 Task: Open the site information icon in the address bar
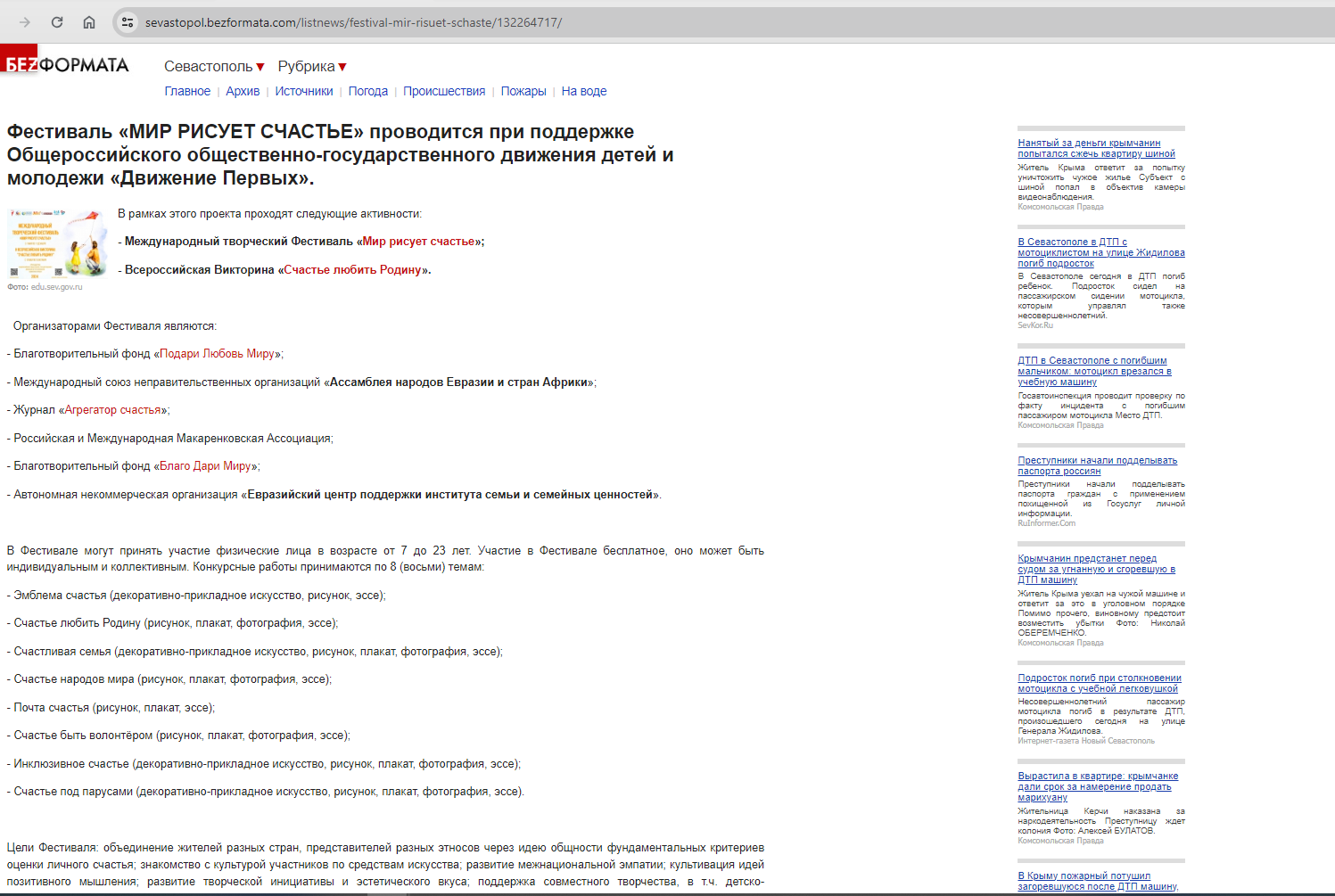[x=128, y=22]
